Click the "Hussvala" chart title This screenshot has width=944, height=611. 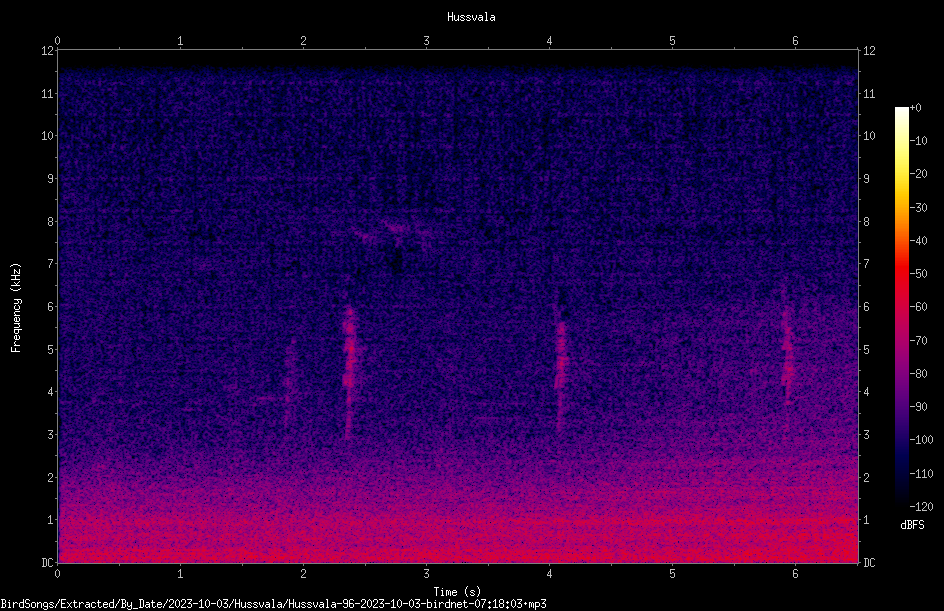pos(471,17)
